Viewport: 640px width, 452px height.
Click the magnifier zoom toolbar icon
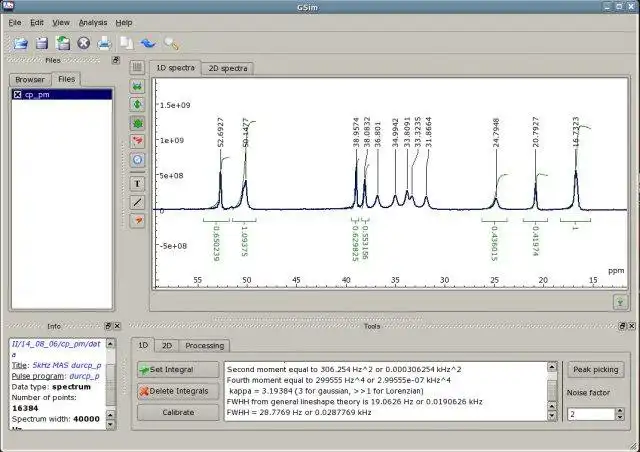172,43
